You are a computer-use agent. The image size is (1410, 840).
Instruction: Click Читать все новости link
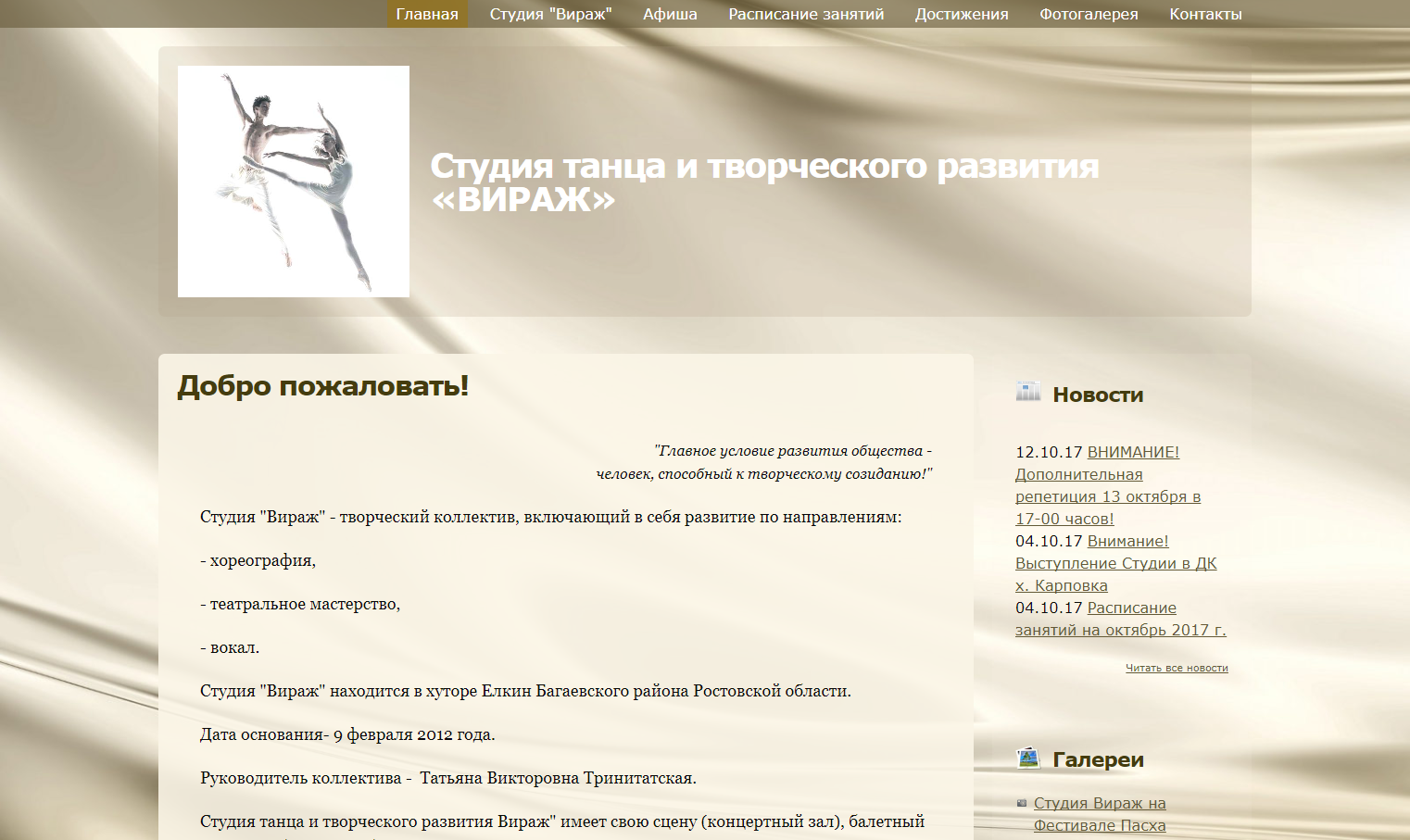point(1177,668)
